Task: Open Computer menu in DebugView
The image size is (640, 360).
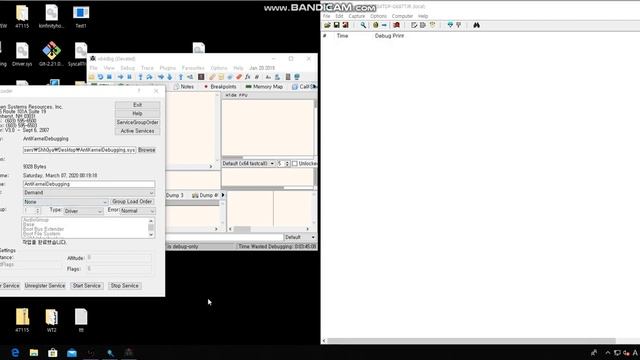Action: point(402,16)
